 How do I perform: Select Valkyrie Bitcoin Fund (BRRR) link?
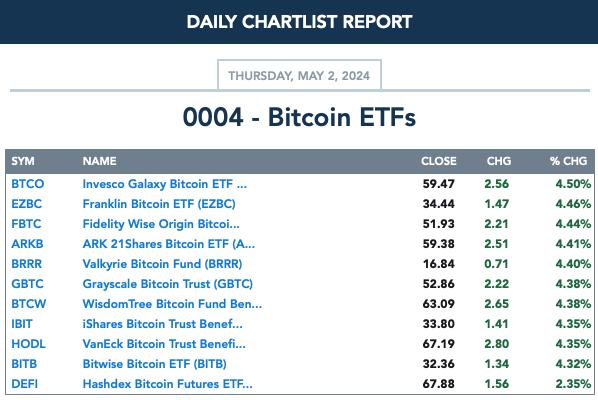(162, 264)
